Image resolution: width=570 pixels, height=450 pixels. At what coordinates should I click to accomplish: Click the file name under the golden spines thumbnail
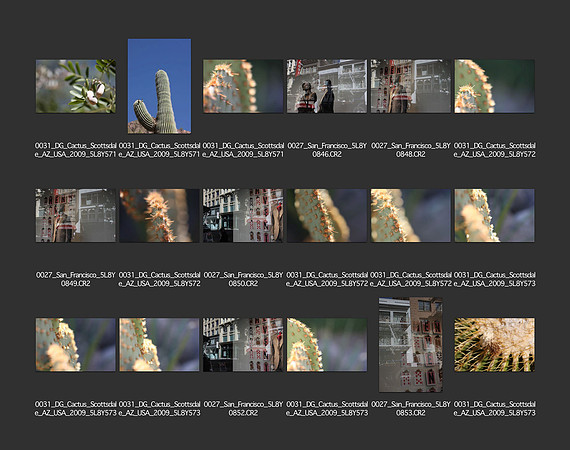point(494,408)
